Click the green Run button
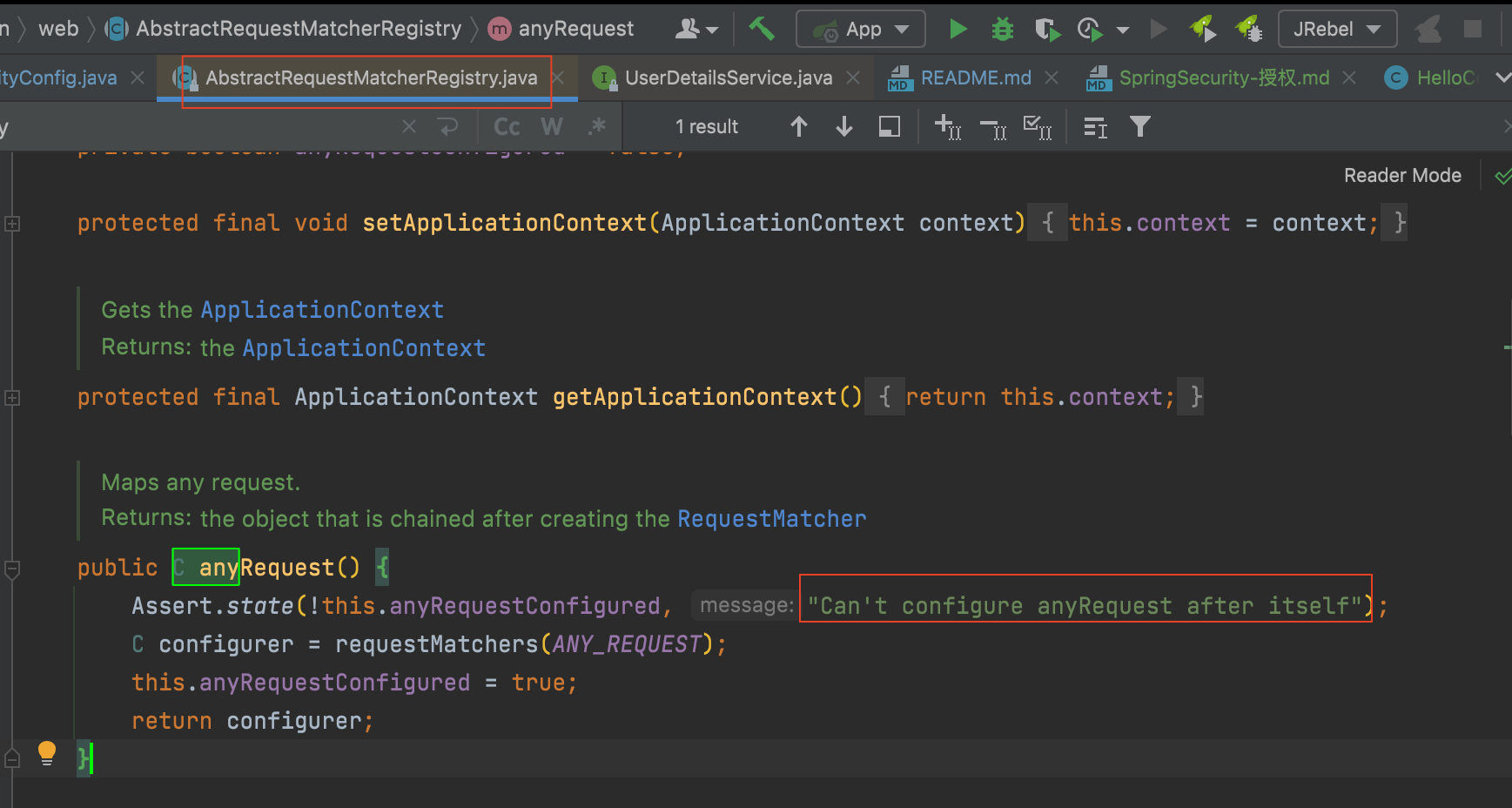Screen dimensions: 1512x808 tap(958, 30)
